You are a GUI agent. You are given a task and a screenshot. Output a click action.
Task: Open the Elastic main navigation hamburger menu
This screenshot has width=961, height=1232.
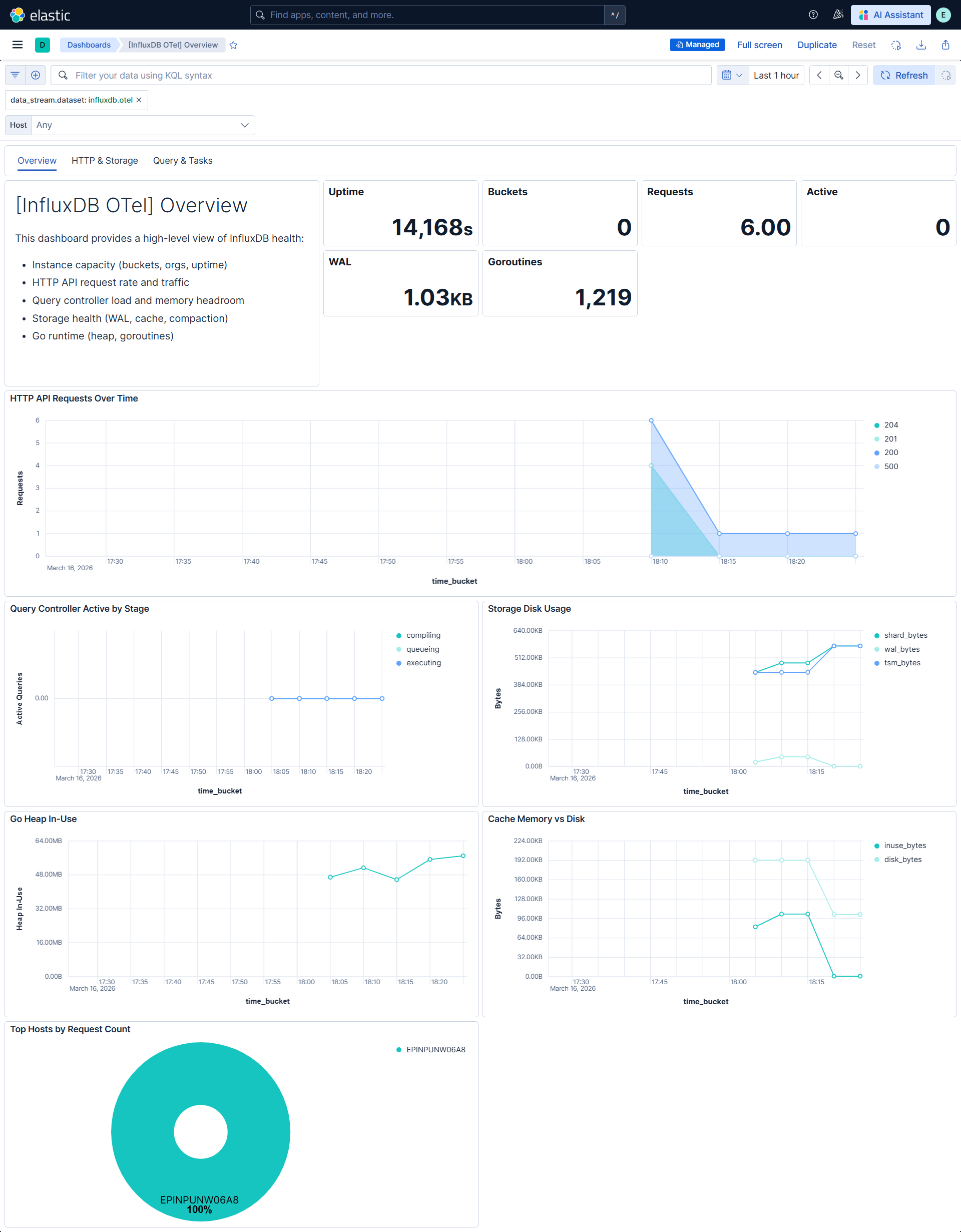[x=17, y=45]
